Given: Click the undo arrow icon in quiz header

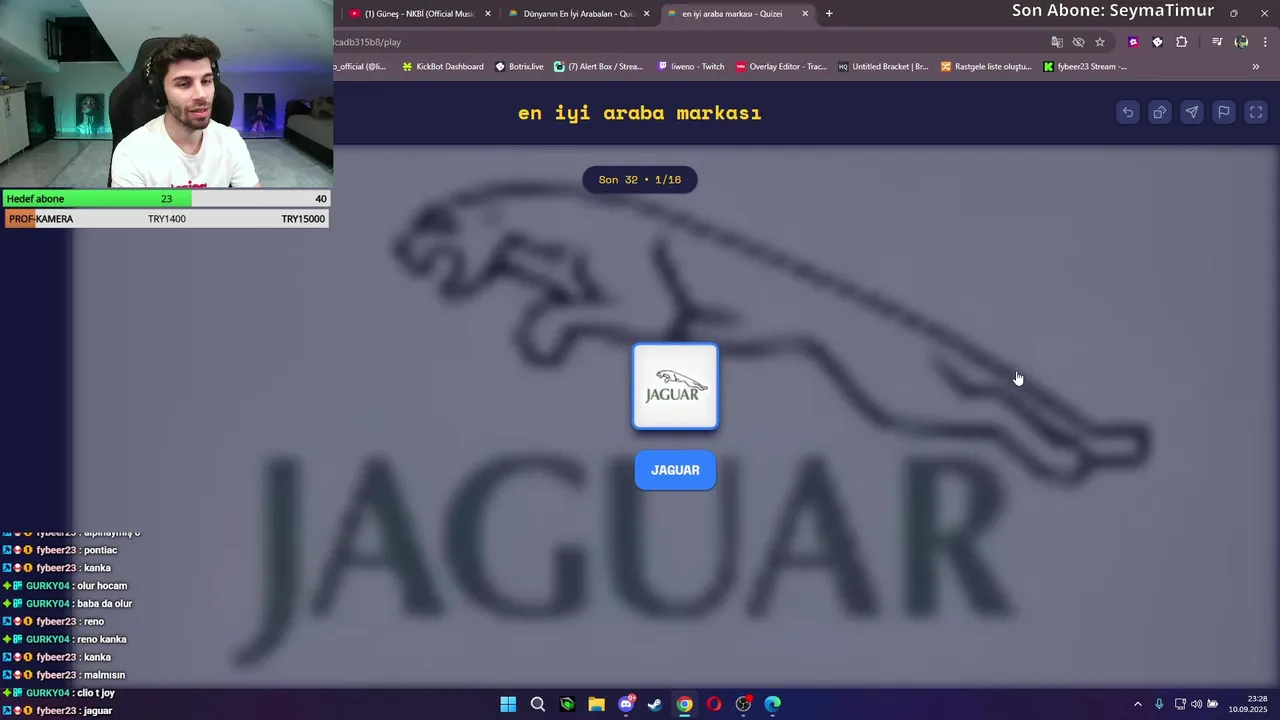Looking at the screenshot, I should (1128, 113).
